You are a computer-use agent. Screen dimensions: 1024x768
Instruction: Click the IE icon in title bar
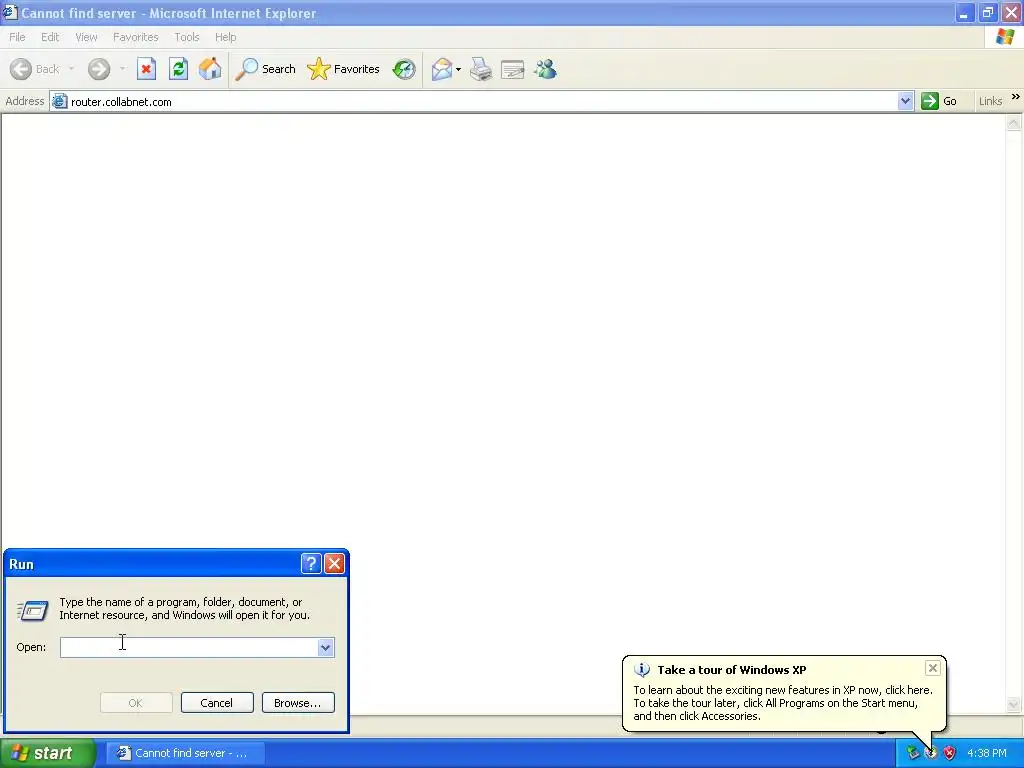pos(10,12)
